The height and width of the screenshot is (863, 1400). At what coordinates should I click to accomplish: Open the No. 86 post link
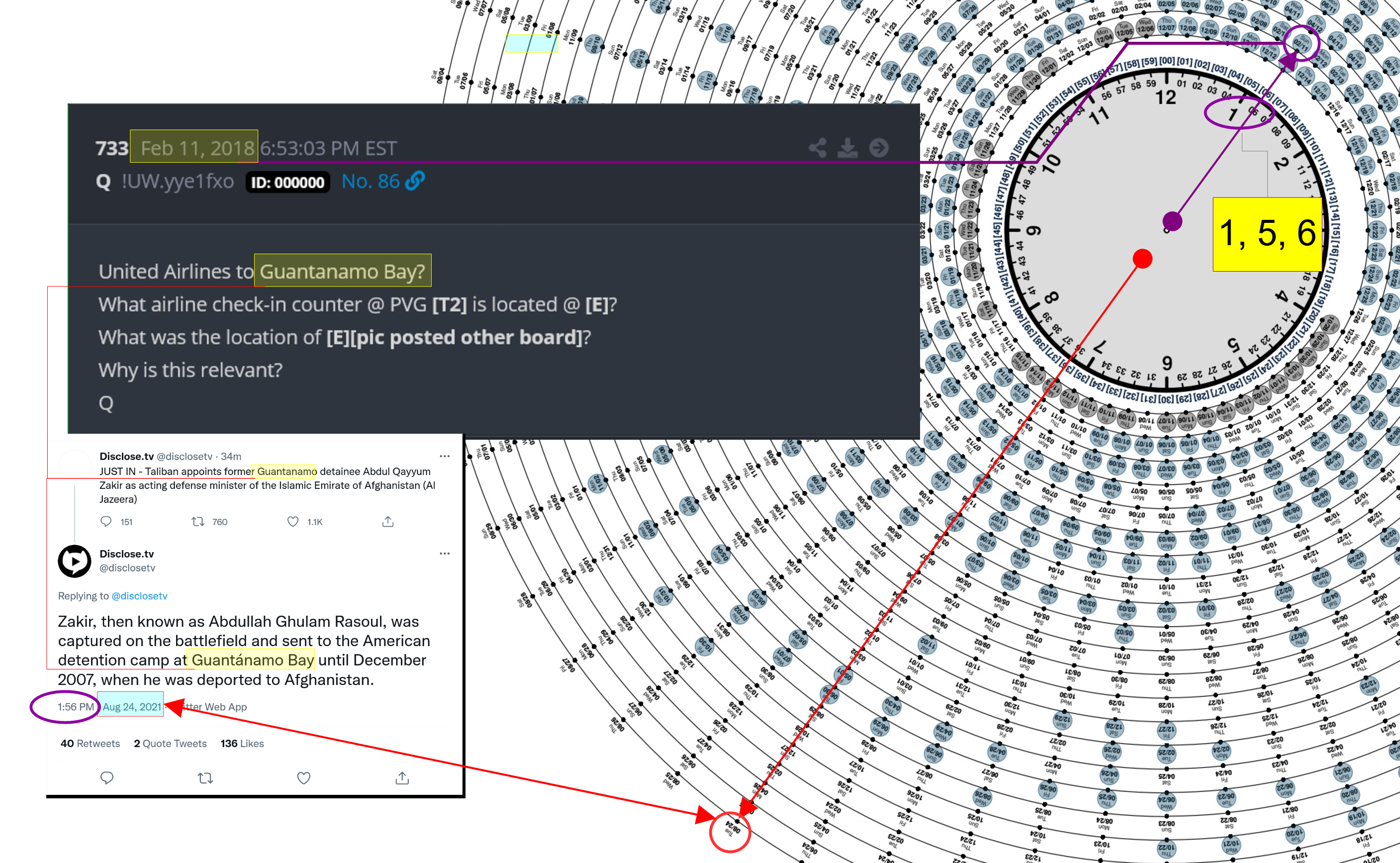tap(371, 181)
